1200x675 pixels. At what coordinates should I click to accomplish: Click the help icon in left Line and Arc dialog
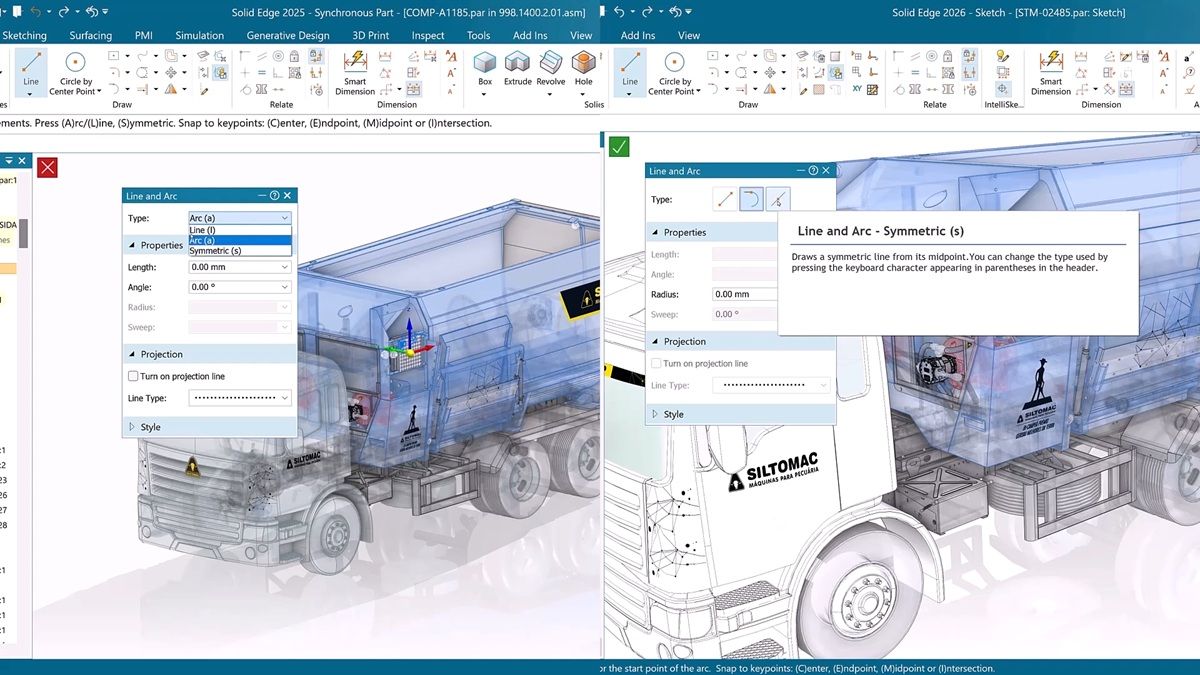274,196
